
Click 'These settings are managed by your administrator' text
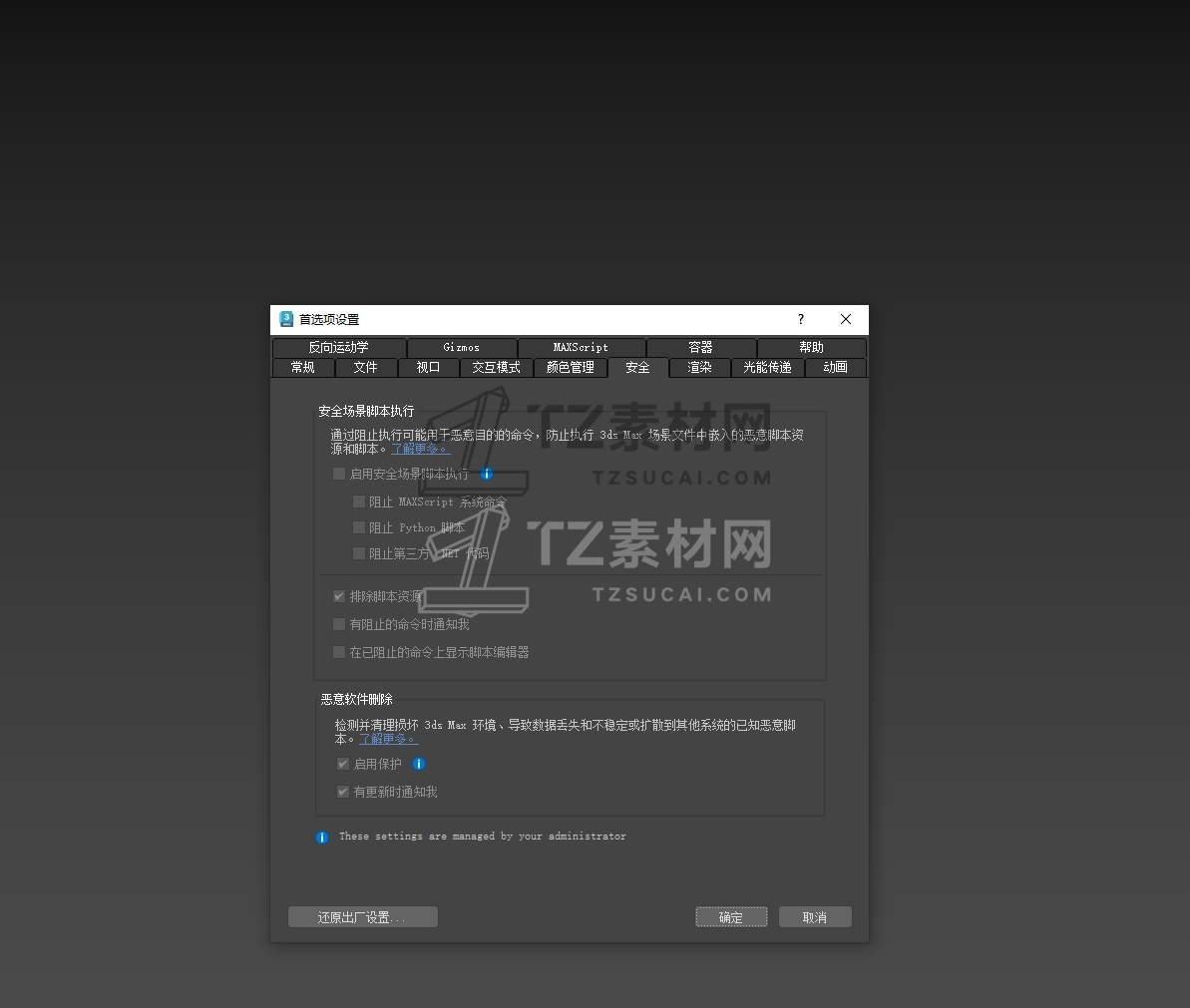coord(483,837)
